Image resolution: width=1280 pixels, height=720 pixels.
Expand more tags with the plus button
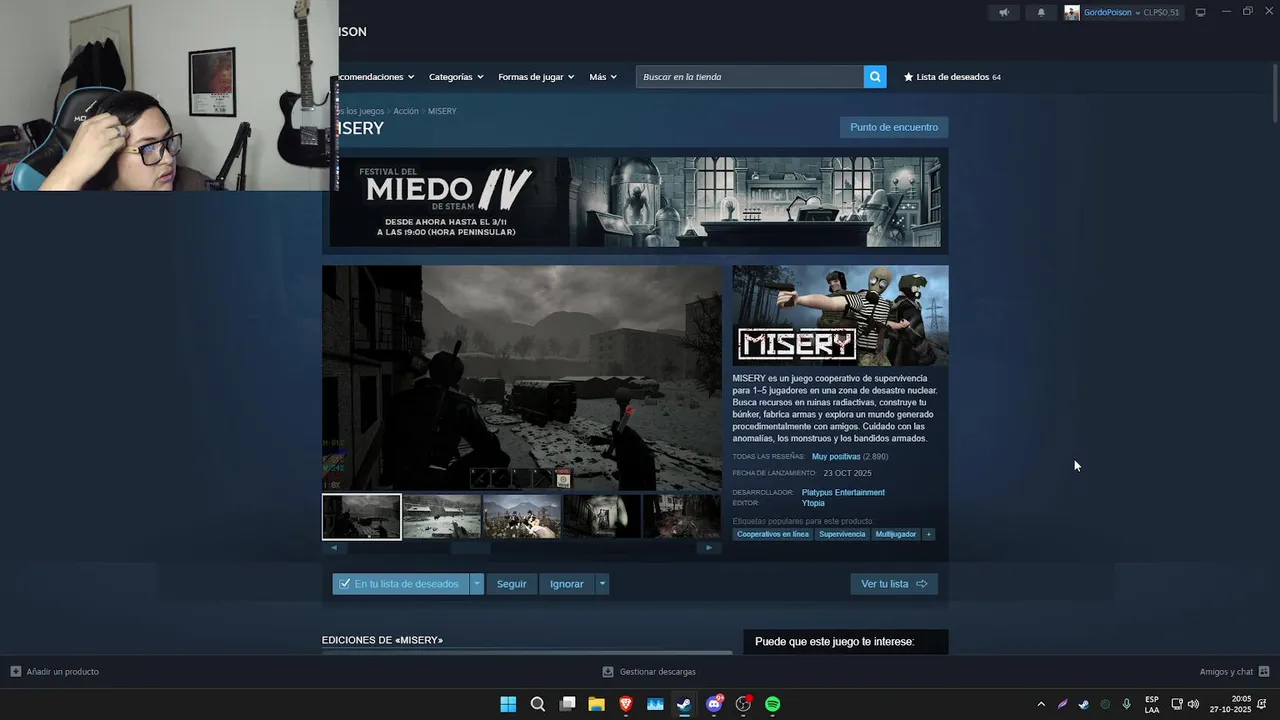[928, 534]
